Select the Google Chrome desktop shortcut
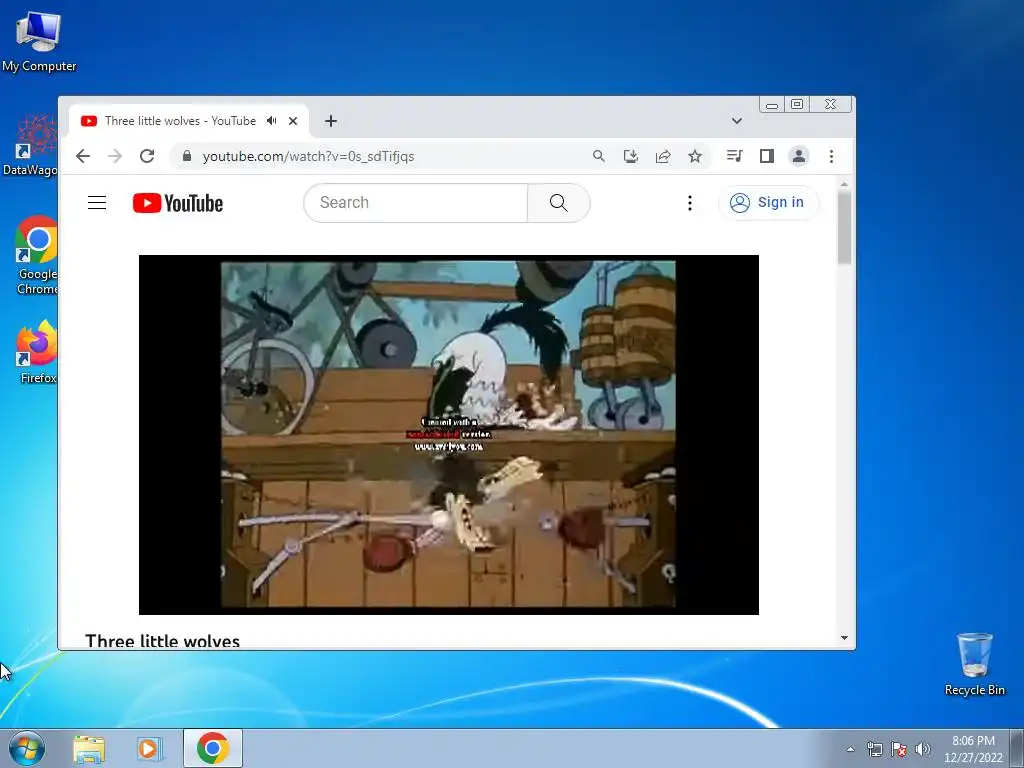 tap(37, 255)
